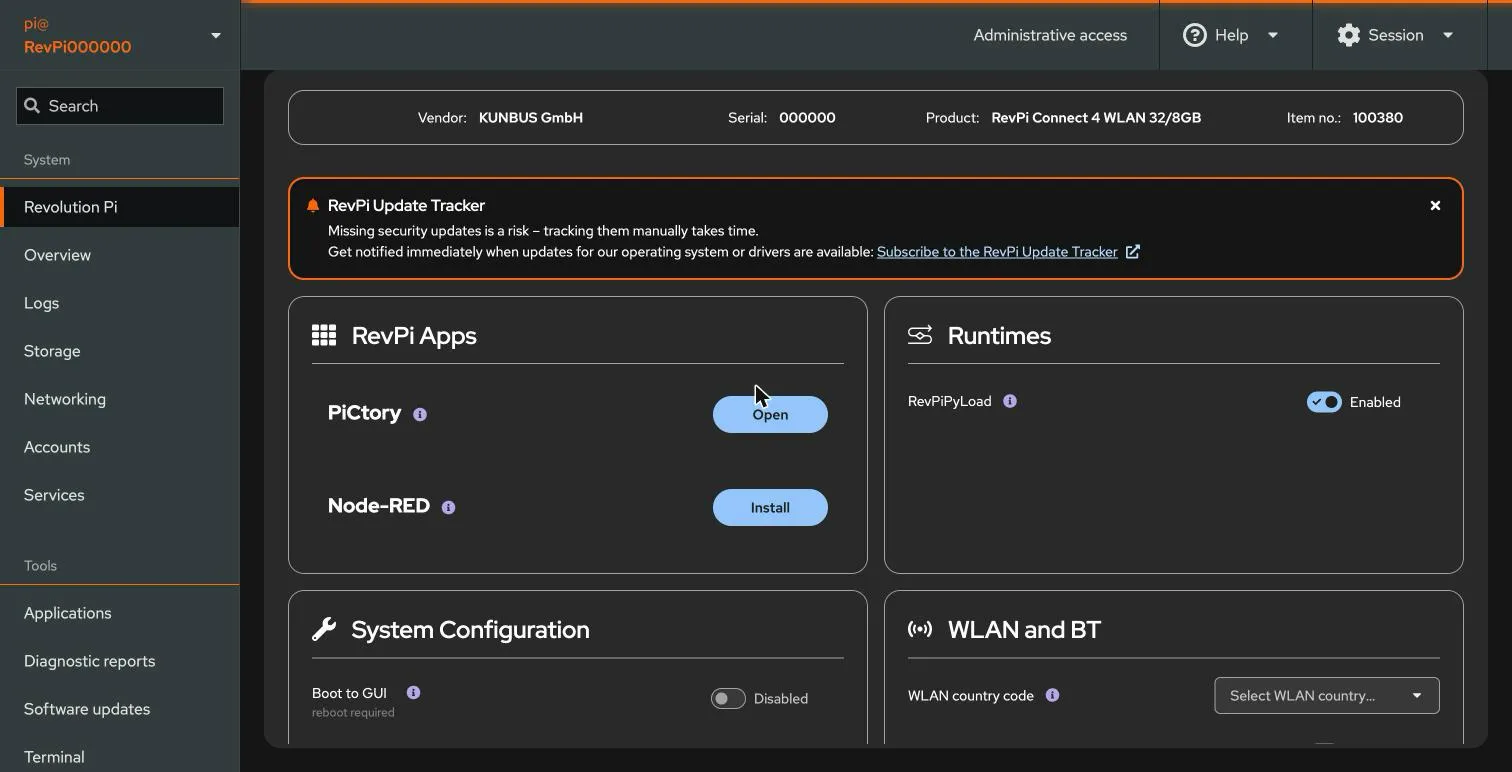The height and width of the screenshot is (772, 1512).
Task: Click the RevPi Update Tracker bell icon
Action: pos(313,205)
